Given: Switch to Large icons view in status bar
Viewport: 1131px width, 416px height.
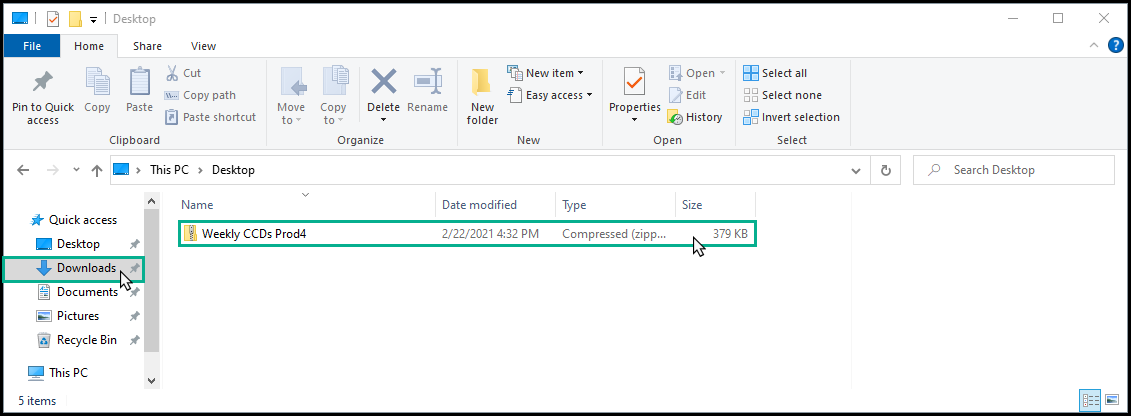Looking at the screenshot, I should (1112, 399).
